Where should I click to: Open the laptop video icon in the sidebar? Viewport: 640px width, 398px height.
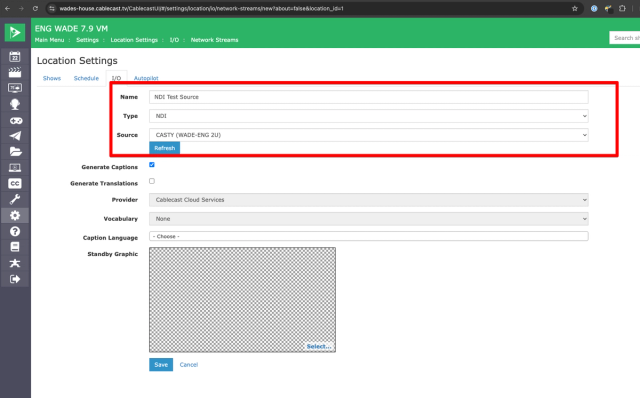coord(15,168)
